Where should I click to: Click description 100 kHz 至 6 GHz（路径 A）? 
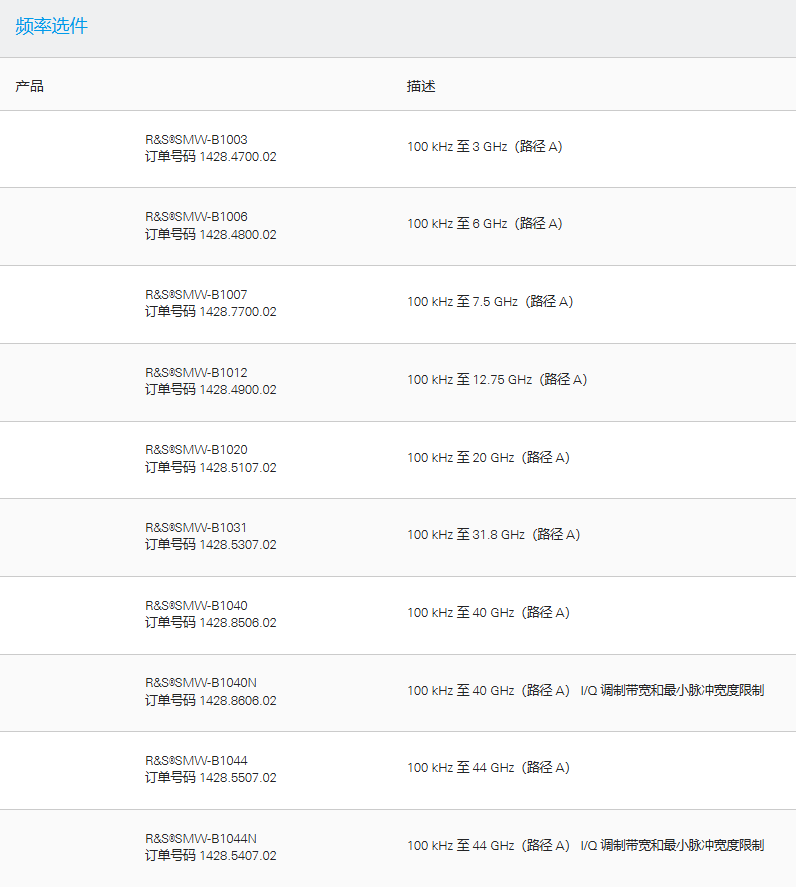click(x=485, y=223)
